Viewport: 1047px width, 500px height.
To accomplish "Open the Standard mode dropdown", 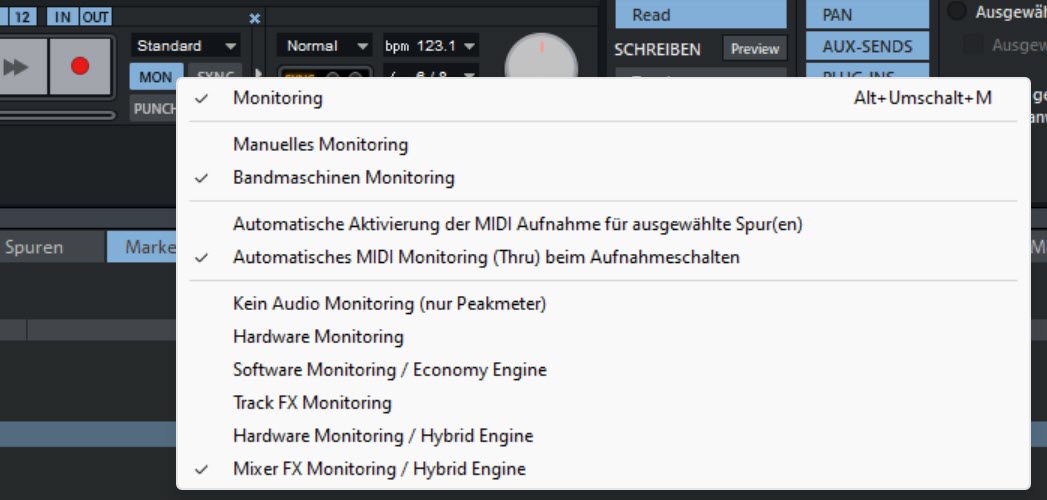I will click(186, 46).
